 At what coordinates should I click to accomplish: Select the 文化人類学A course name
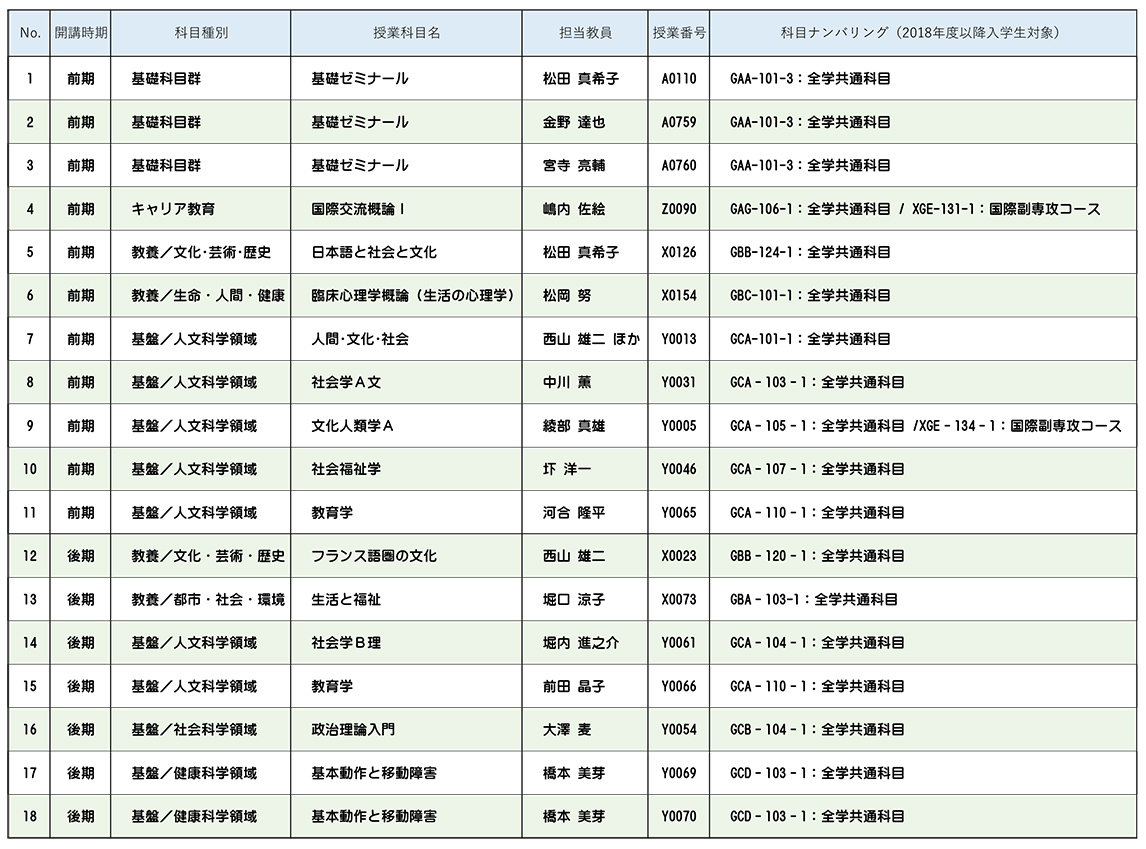pyautogui.click(x=353, y=426)
